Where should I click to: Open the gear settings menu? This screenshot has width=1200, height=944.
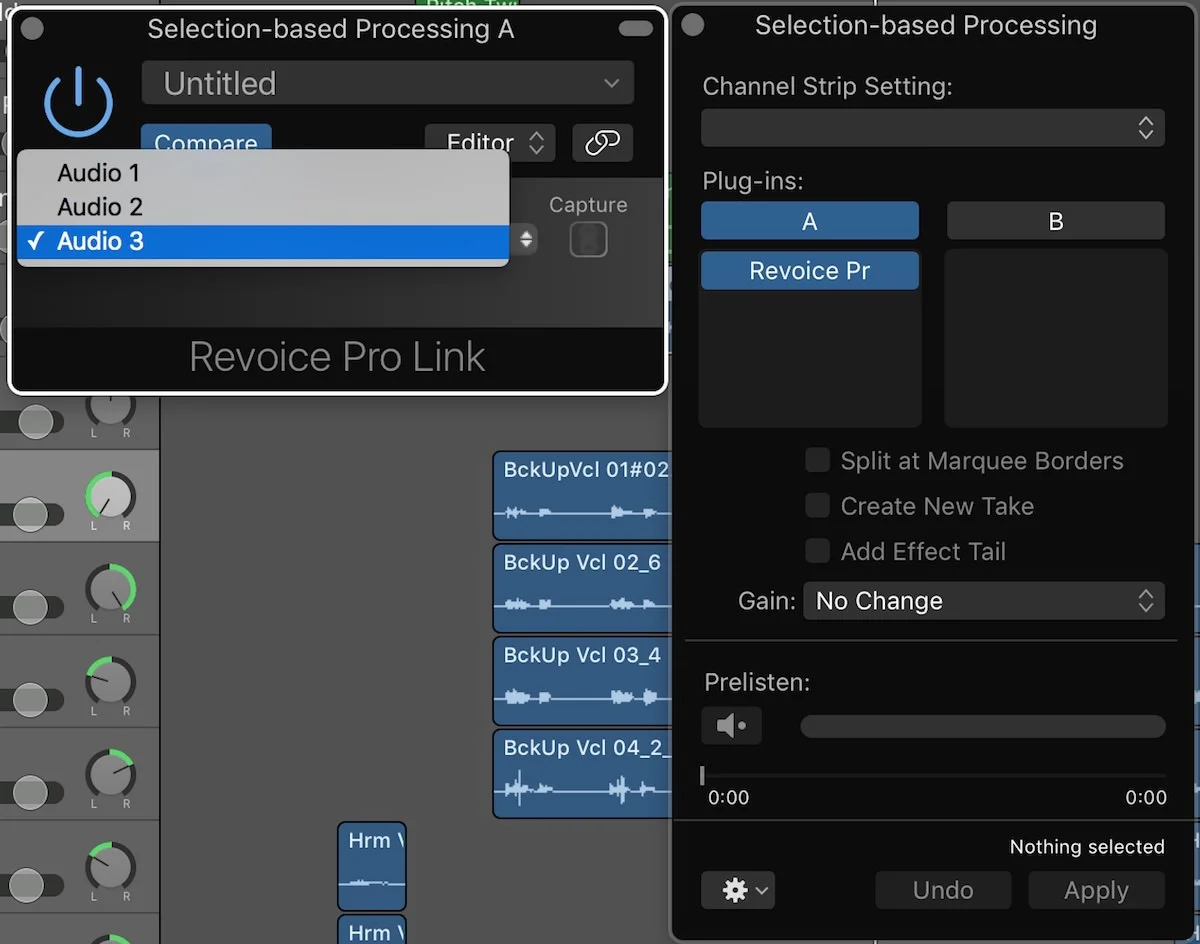pos(738,890)
